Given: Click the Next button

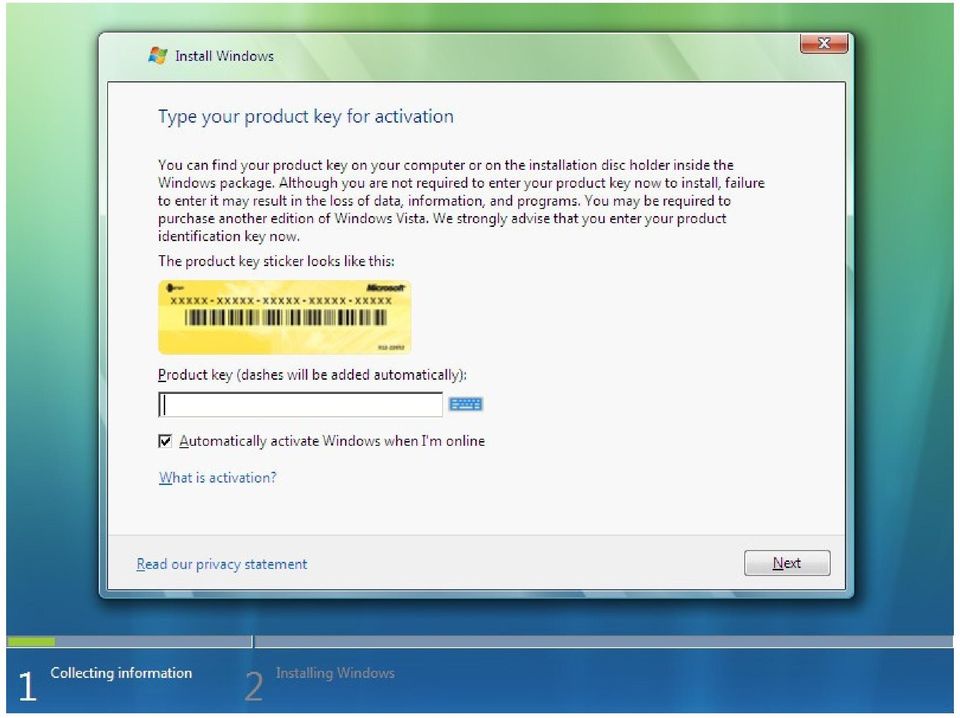Looking at the screenshot, I should [787, 563].
